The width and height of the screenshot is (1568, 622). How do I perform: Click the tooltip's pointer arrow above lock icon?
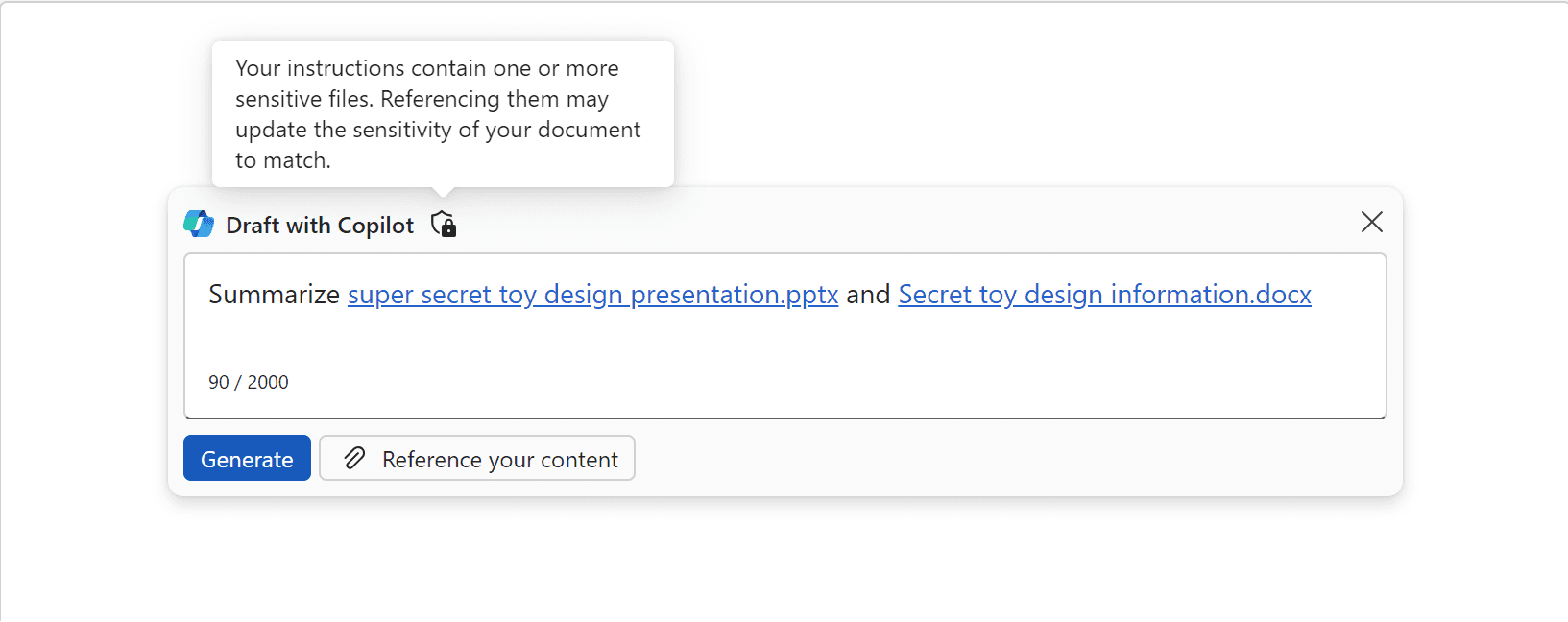click(443, 193)
